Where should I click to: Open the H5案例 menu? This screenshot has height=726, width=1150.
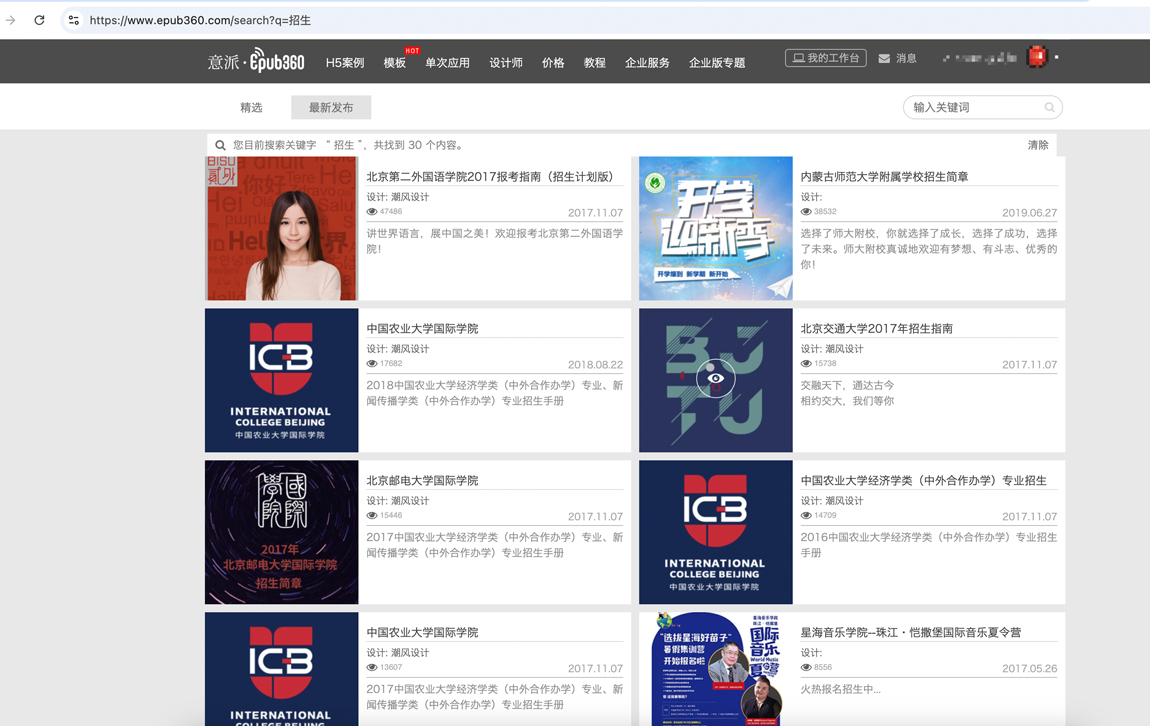pos(345,63)
